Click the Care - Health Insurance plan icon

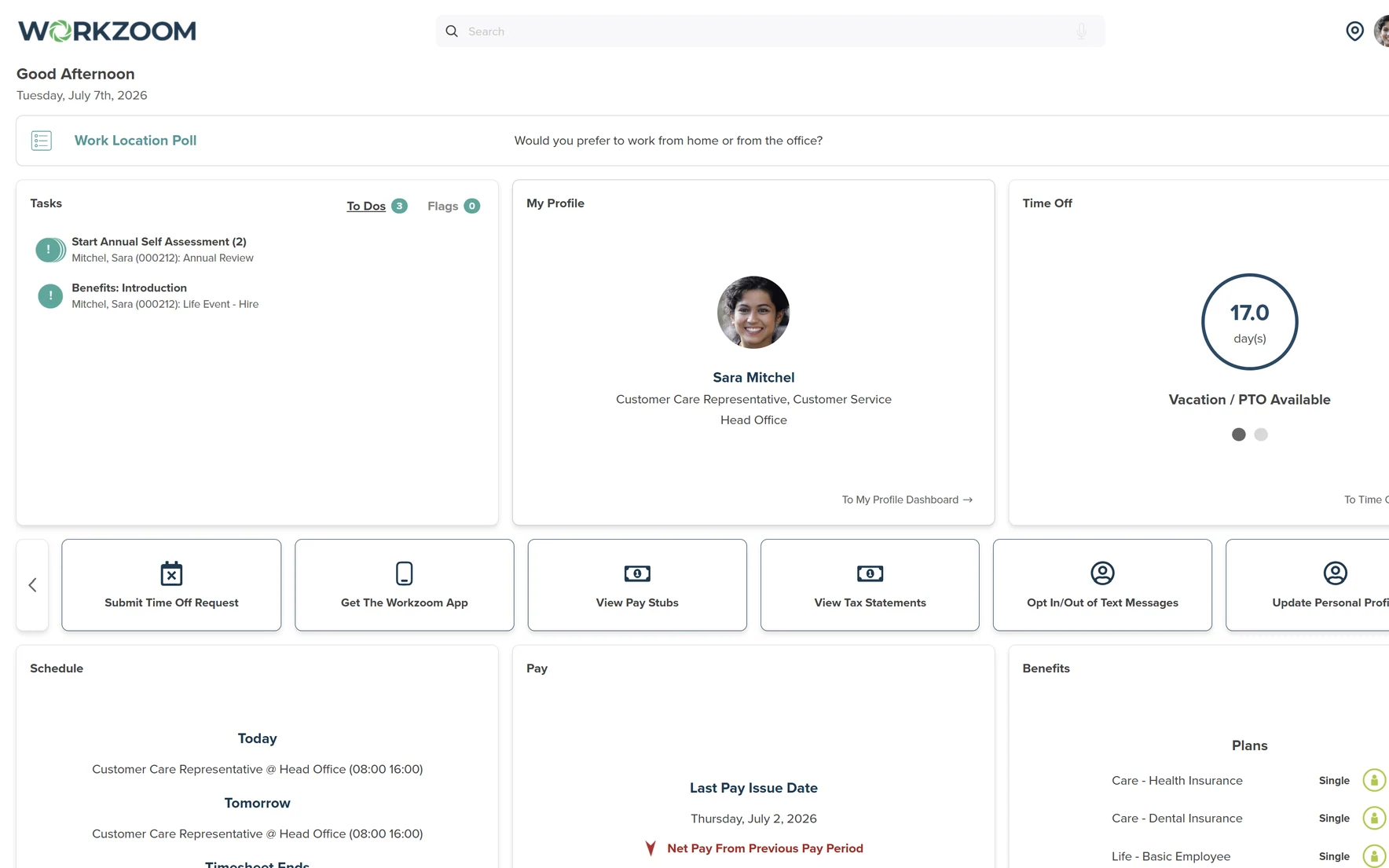pyautogui.click(x=1374, y=780)
